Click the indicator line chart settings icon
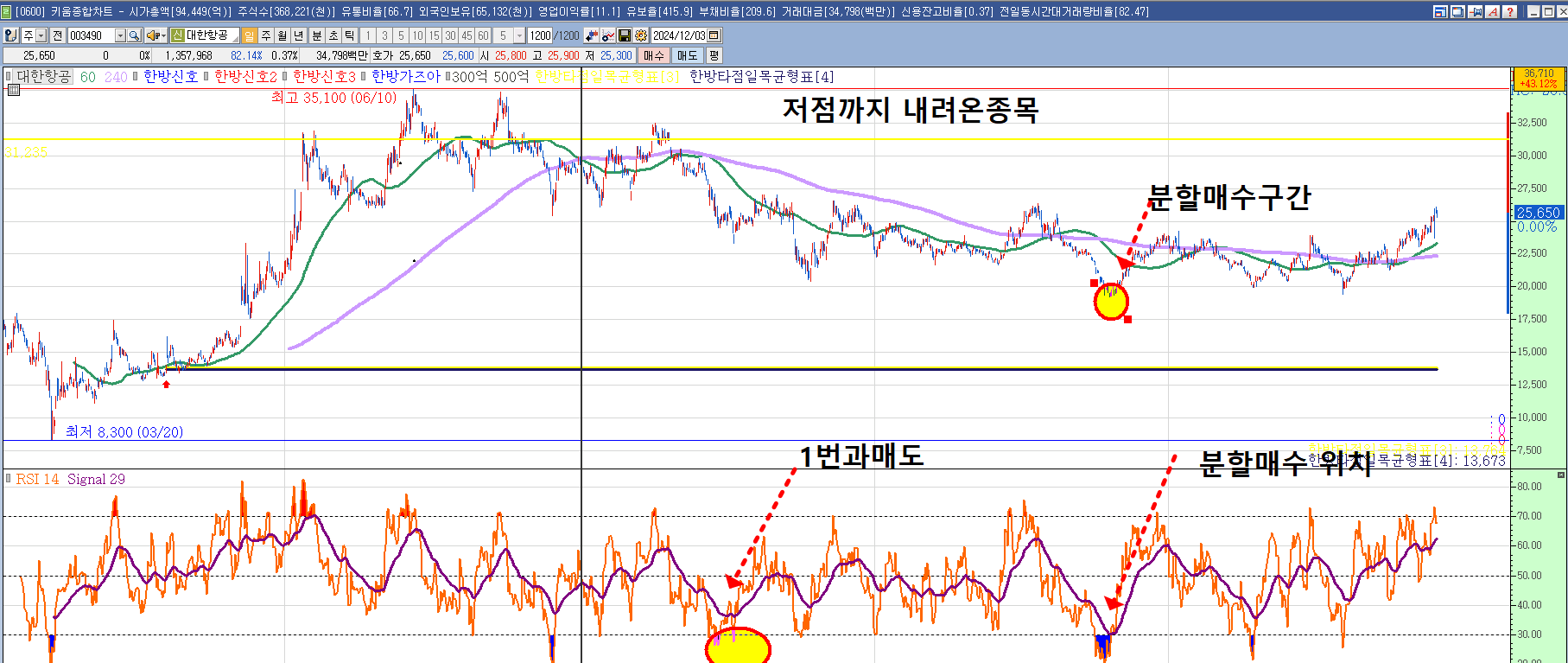1568x663 pixels. [x=609, y=35]
